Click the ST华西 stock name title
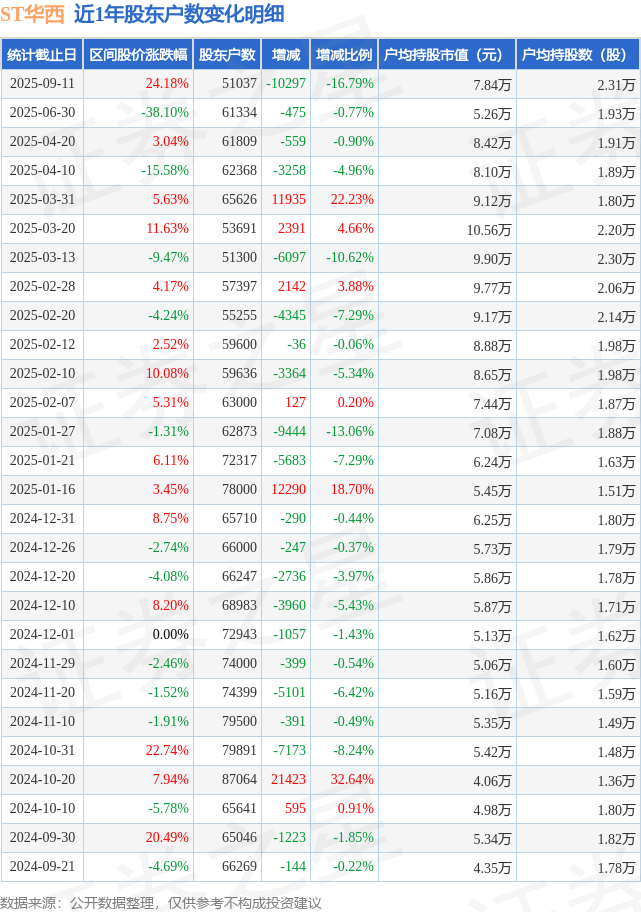The image size is (641, 912). click(x=33, y=14)
